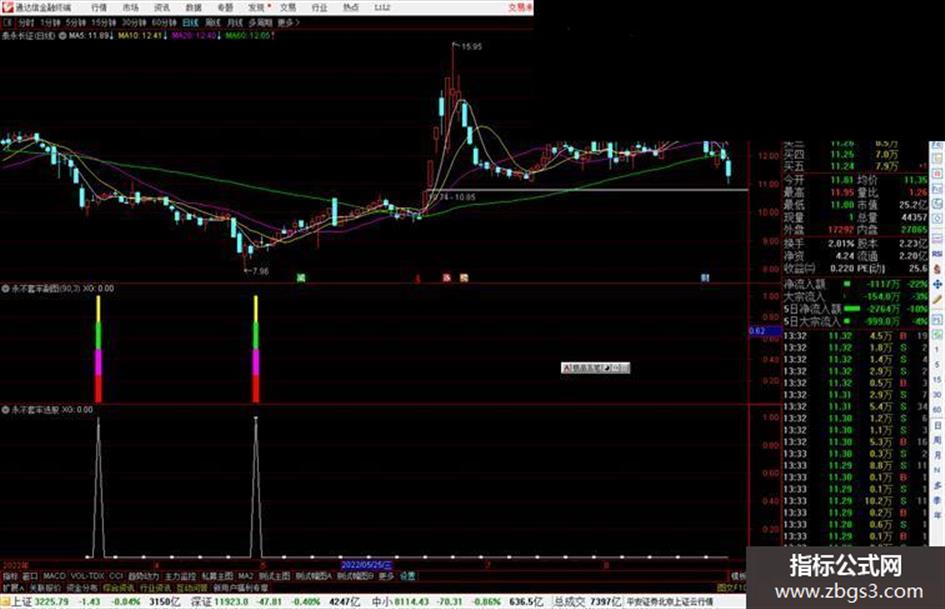
Task: Click the 指标 tab in bottom bar
Action: tap(10, 576)
